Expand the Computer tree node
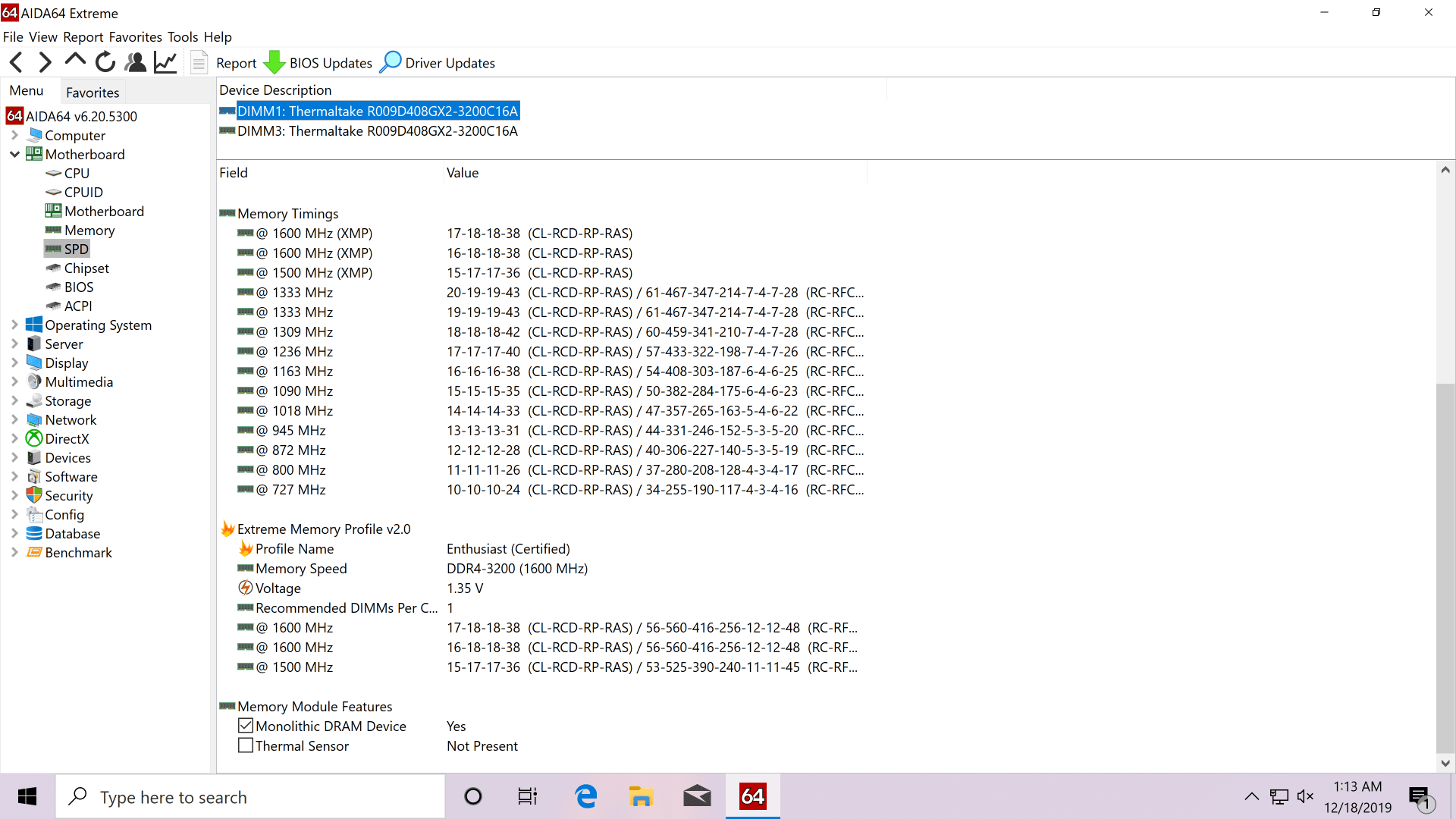Screen dimensions: 1456x819 pyautogui.click(x=14, y=135)
